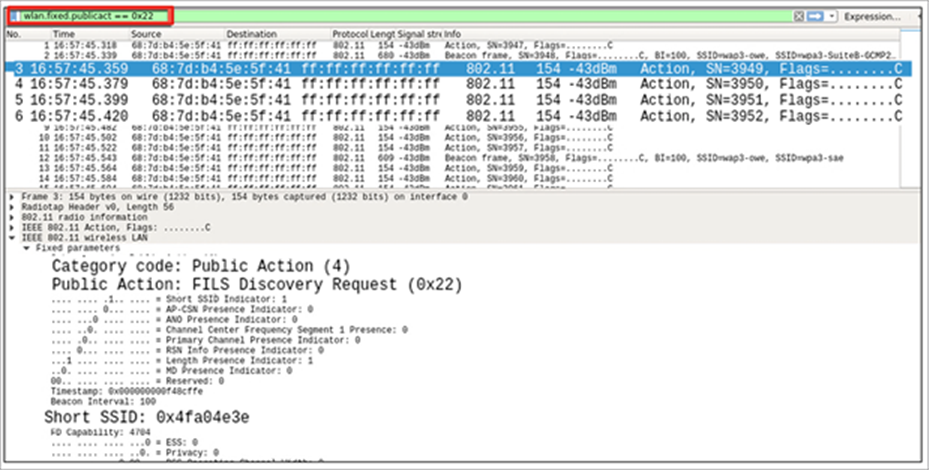
Task: Sort packet list by Protocol column
Action: 350,34
